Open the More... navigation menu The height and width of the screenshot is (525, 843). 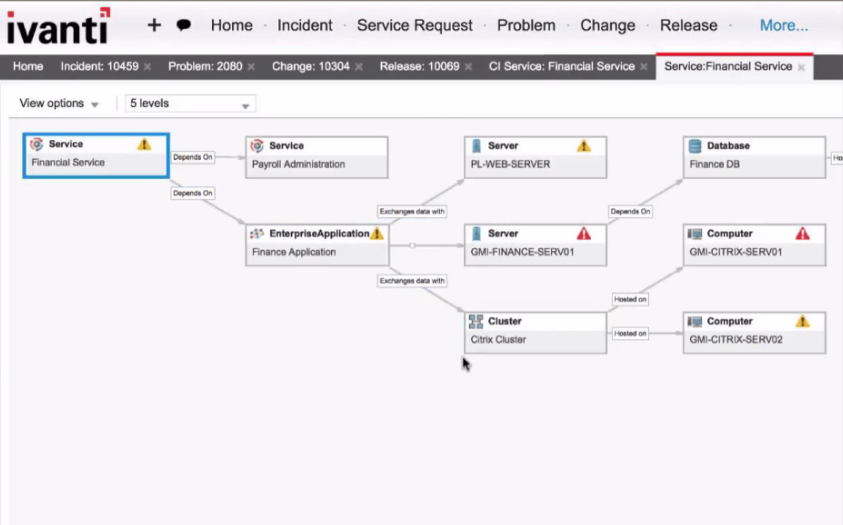tap(784, 26)
